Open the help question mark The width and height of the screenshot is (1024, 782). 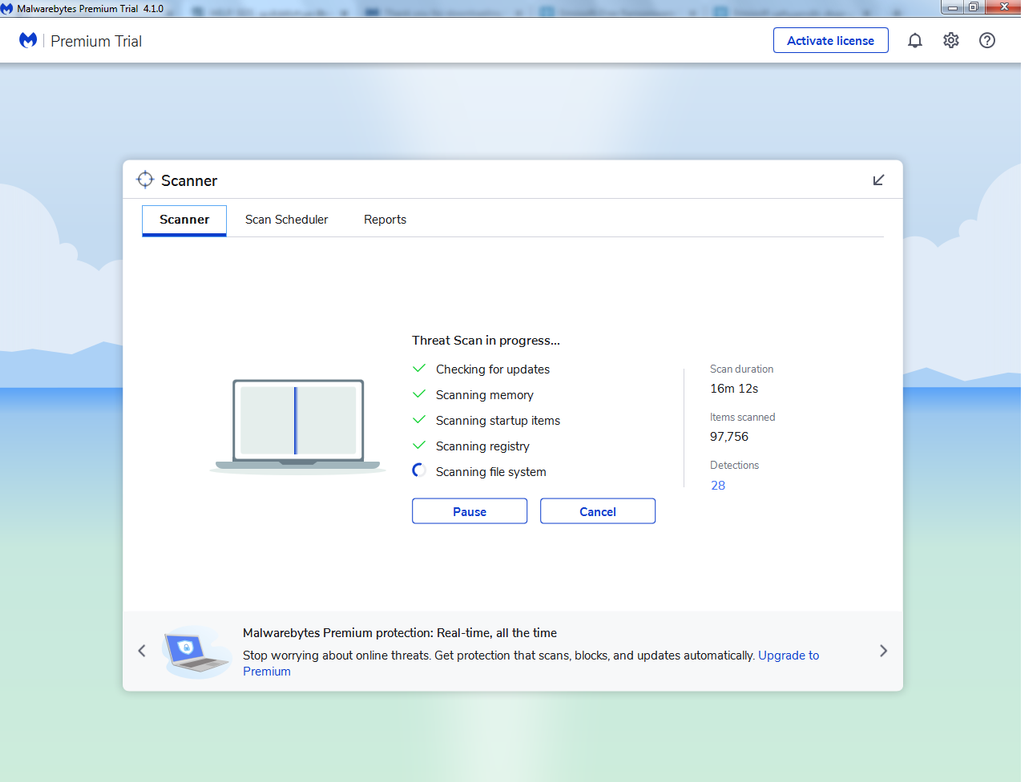point(987,41)
